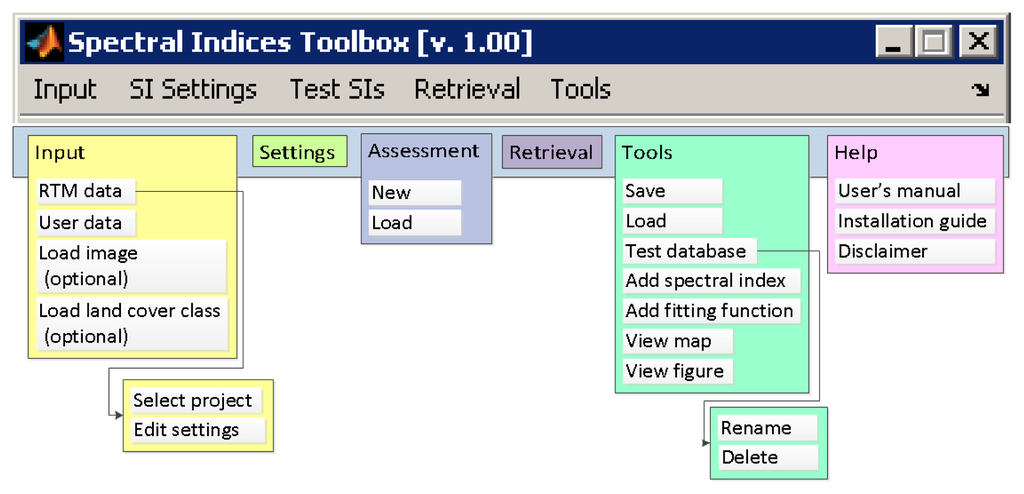
Task: Expand the Test database submenu
Action: pyautogui.click(x=688, y=251)
